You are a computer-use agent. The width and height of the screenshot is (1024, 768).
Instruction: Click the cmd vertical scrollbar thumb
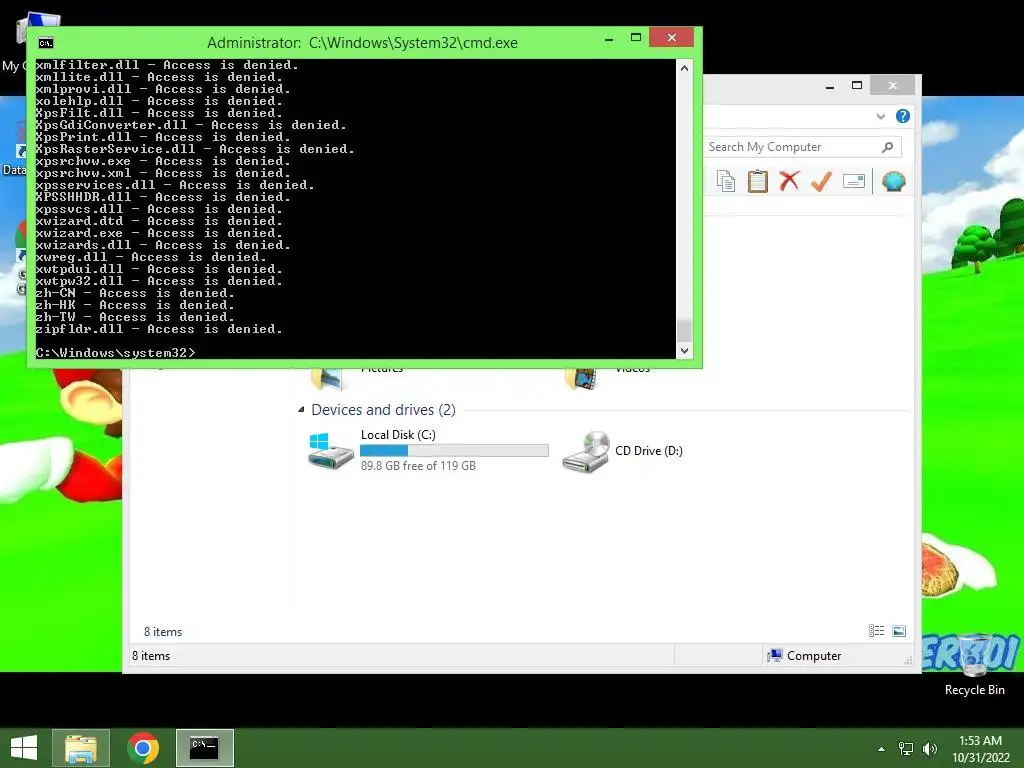tap(684, 330)
